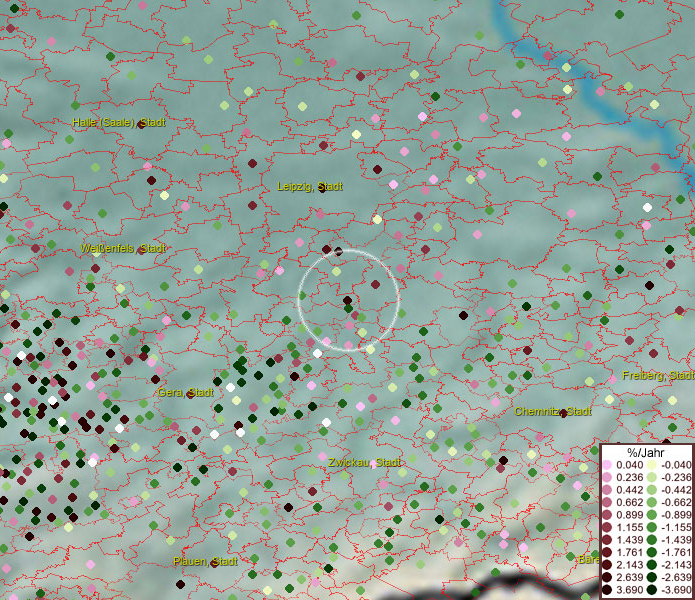This screenshot has height=600, width=695.
Task: Click the legend swatch for 1.155
Action: [x=607, y=527]
